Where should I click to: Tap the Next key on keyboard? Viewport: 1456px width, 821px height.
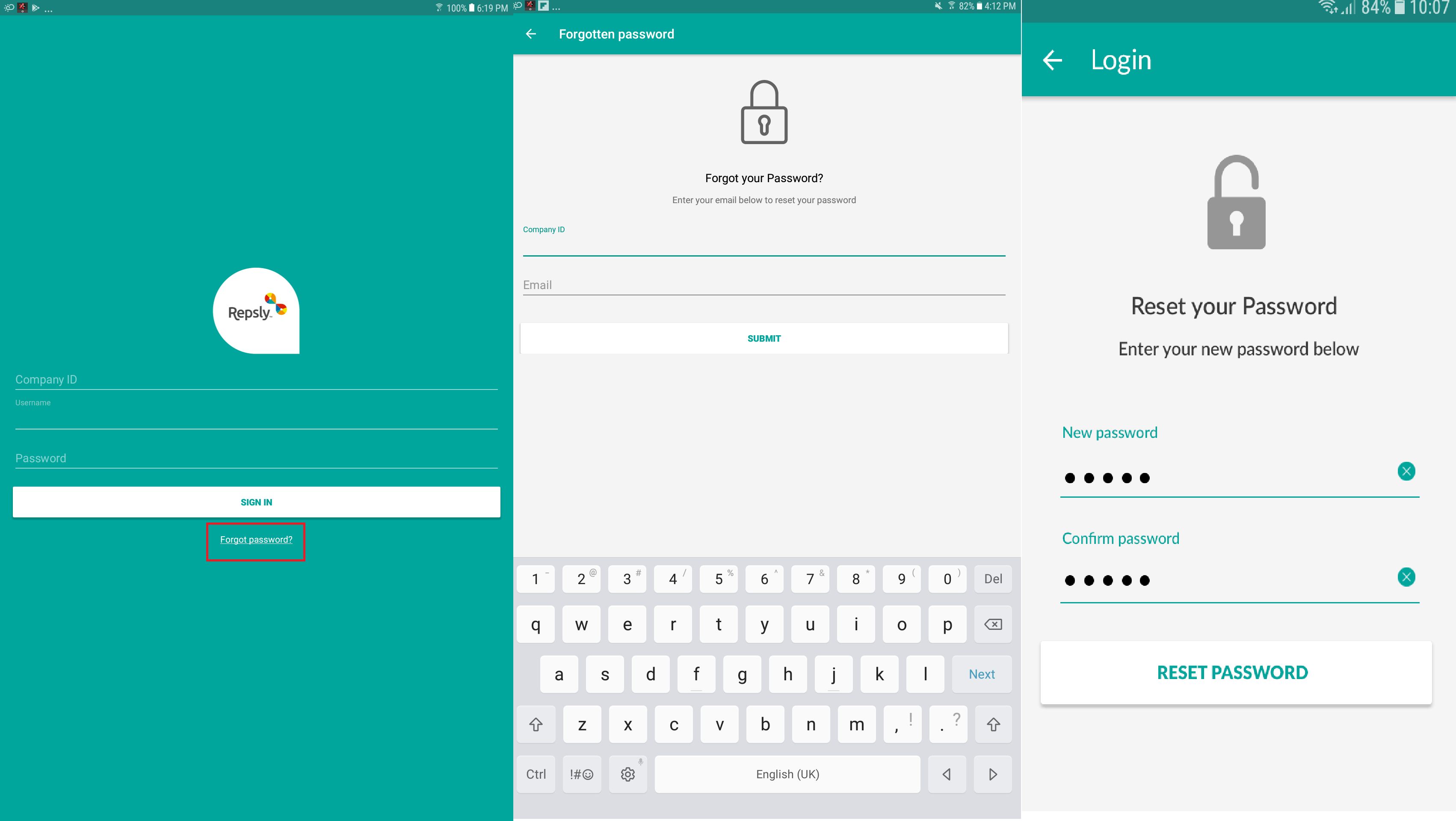pyautogui.click(x=982, y=674)
